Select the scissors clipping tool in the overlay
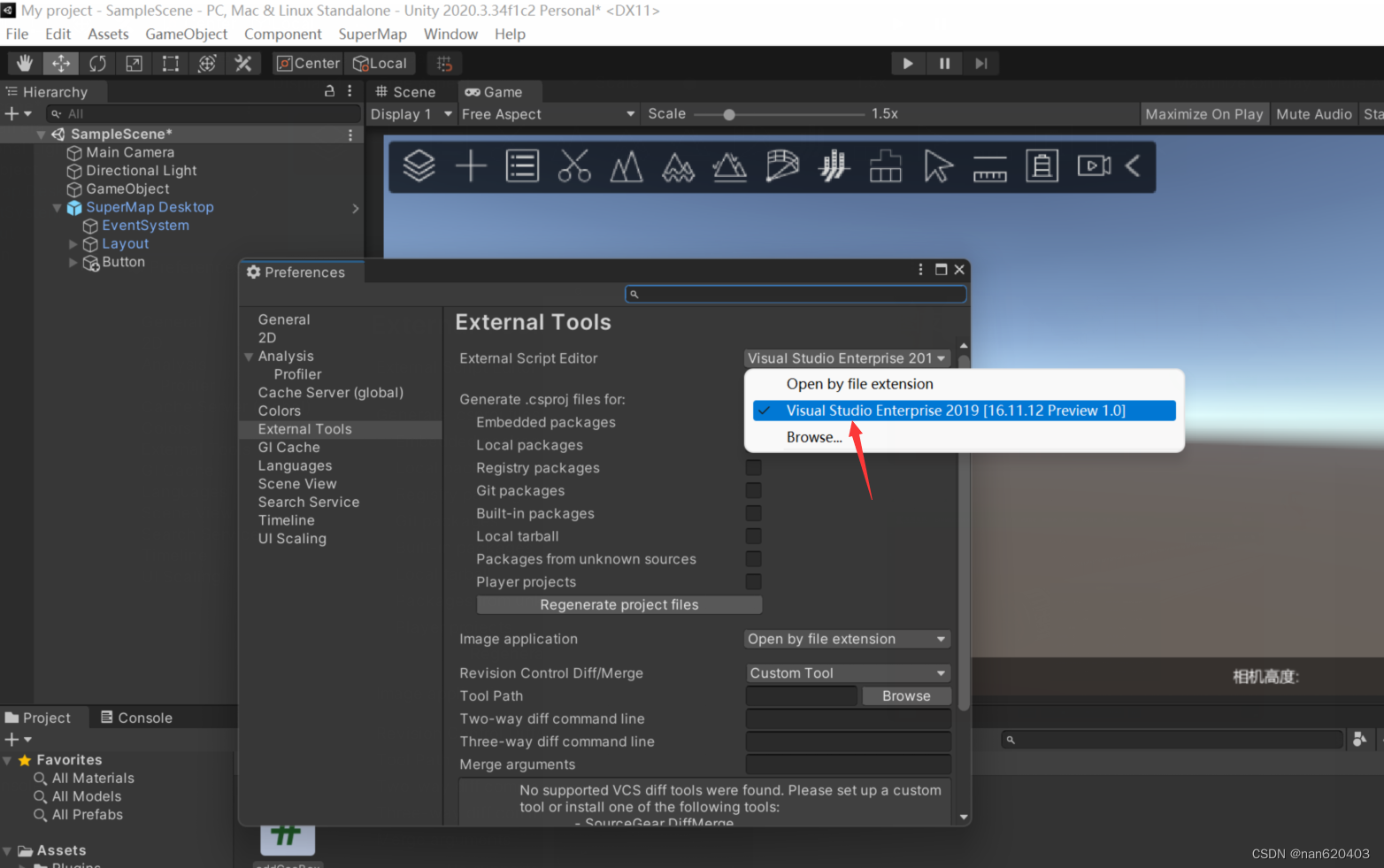 coord(574,166)
